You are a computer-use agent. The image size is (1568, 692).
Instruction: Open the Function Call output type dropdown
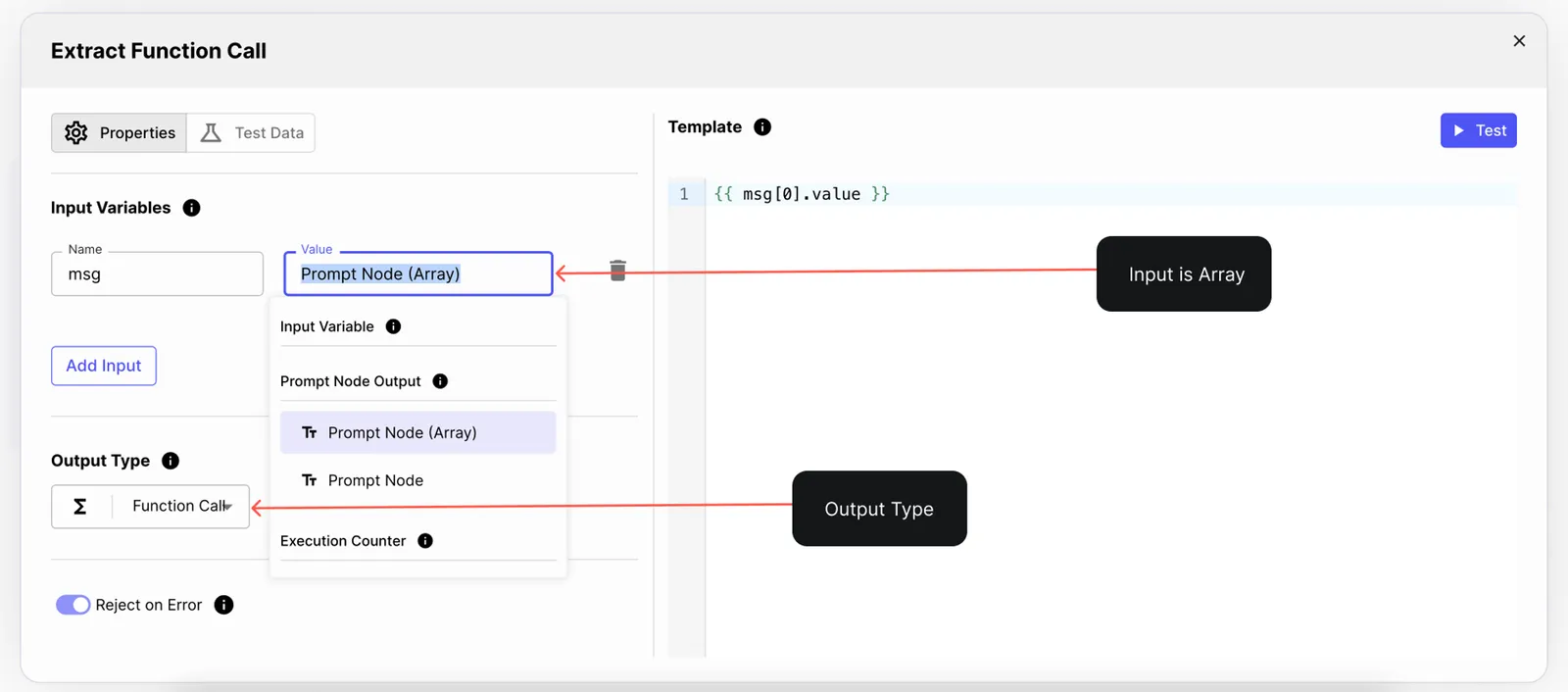(x=150, y=507)
